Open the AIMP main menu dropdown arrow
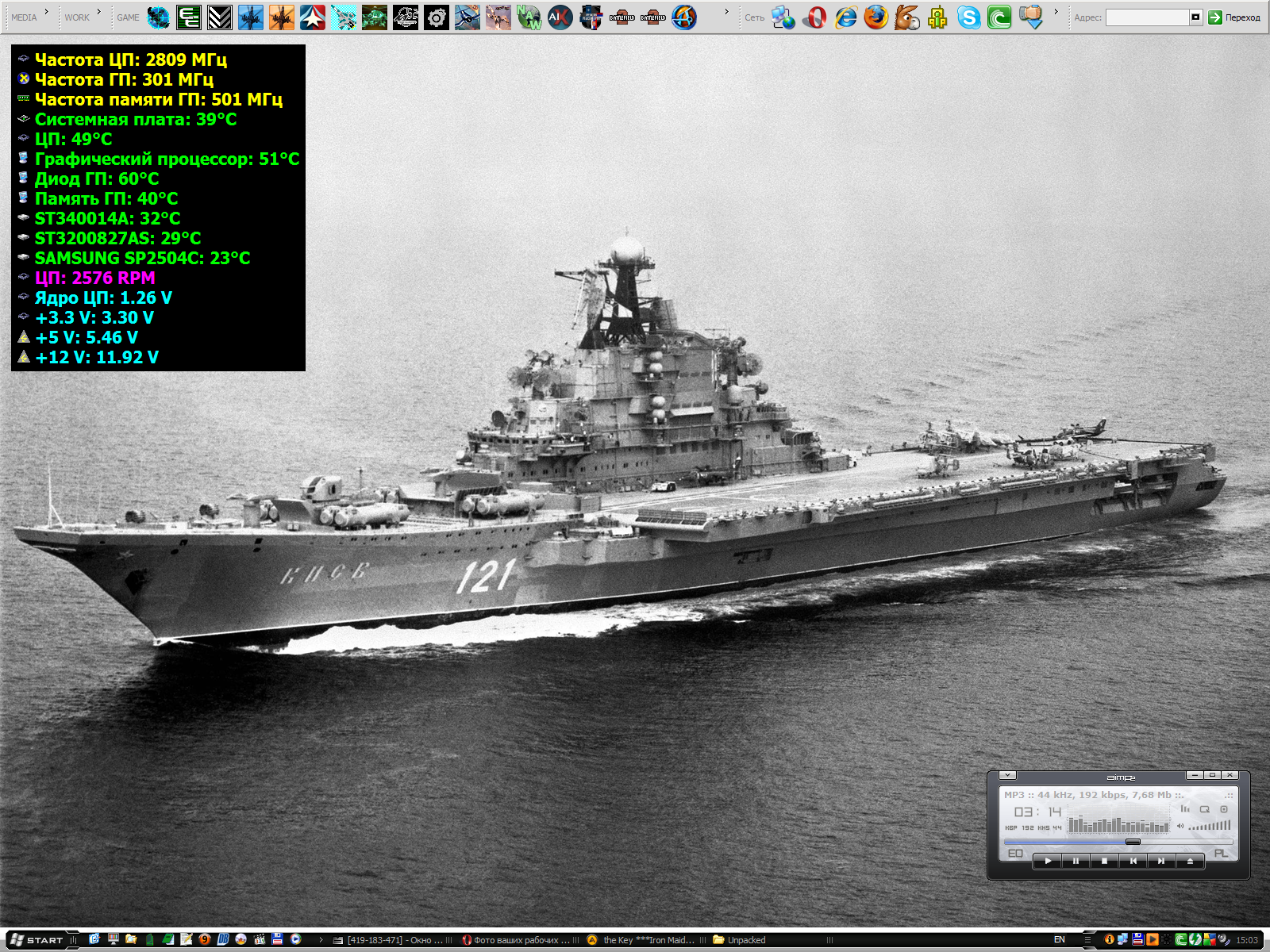This screenshot has width=1270, height=952. (1007, 775)
